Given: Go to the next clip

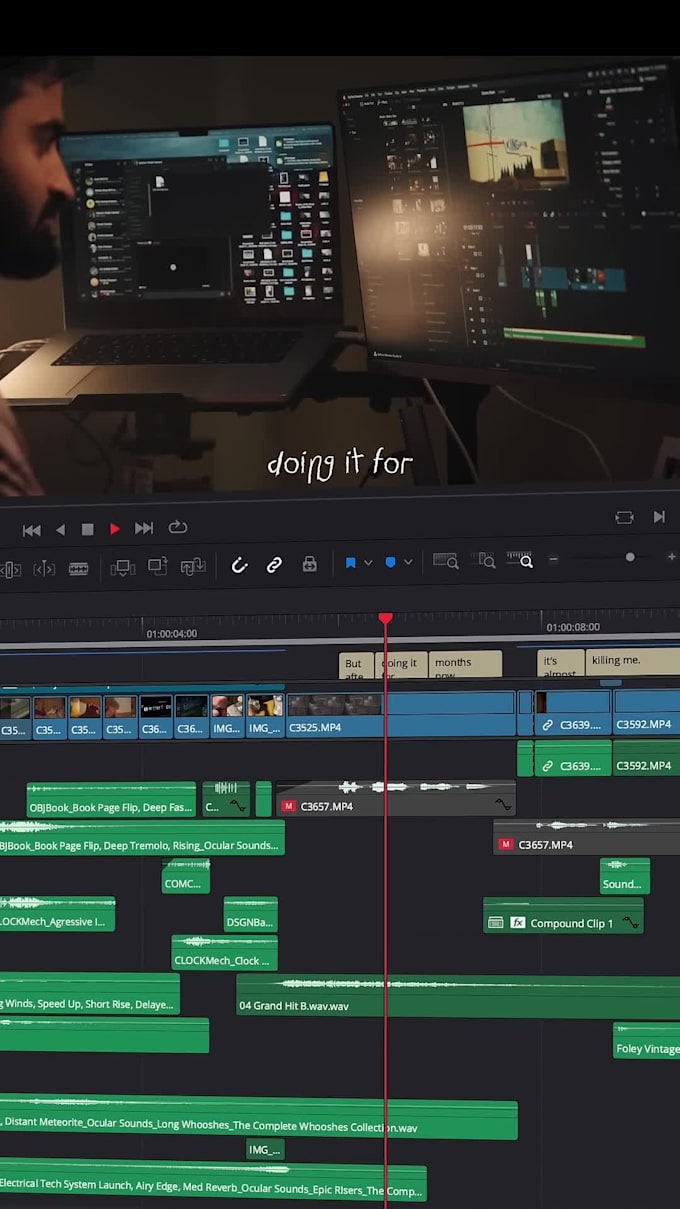Looking at the screenshot, I should pos(659,517).
